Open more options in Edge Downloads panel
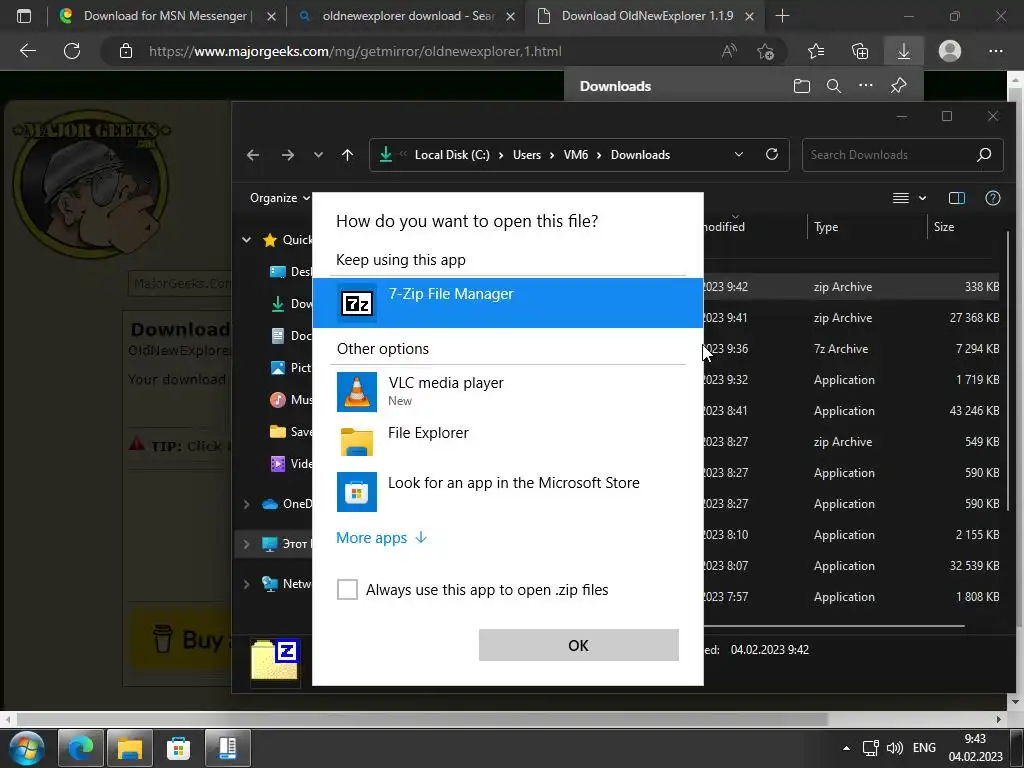The image size is (1024, 768). [865, 86]
